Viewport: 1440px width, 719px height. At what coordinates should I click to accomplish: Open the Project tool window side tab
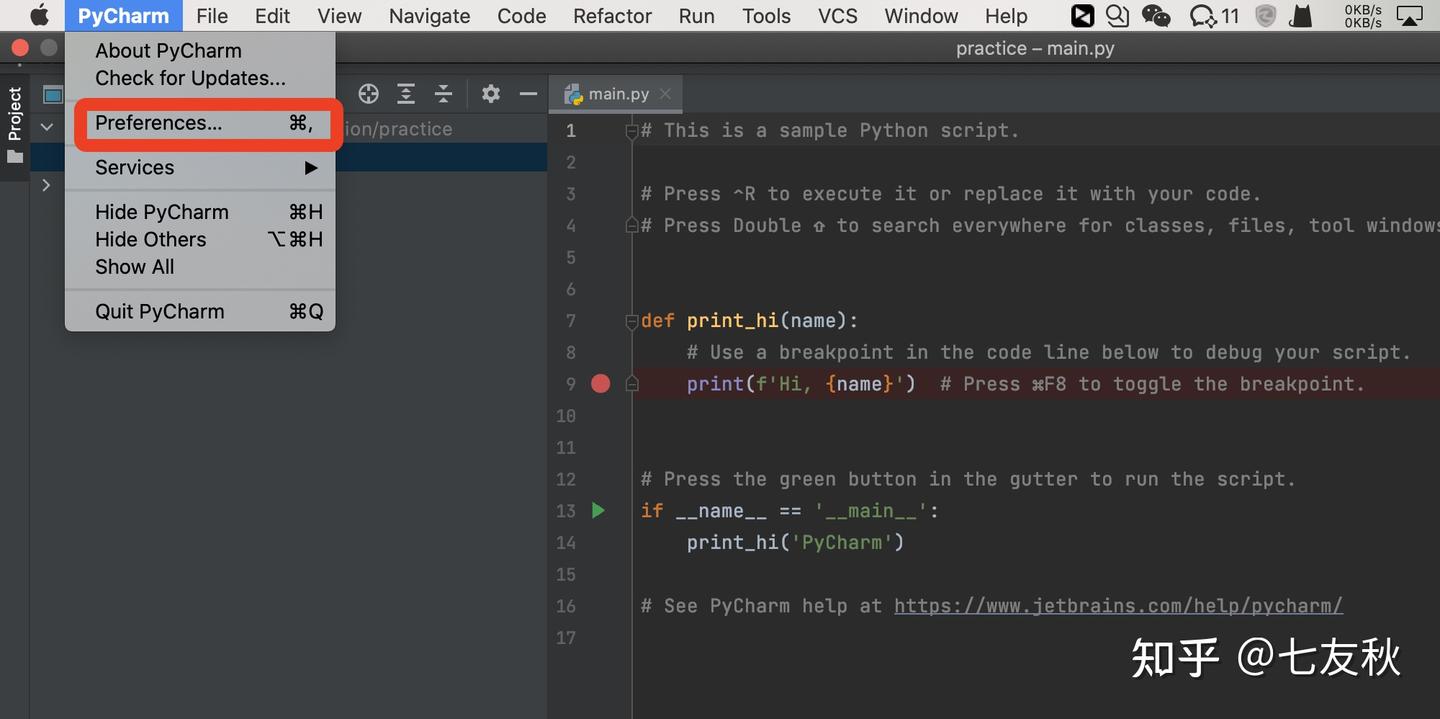coord(15,125)
